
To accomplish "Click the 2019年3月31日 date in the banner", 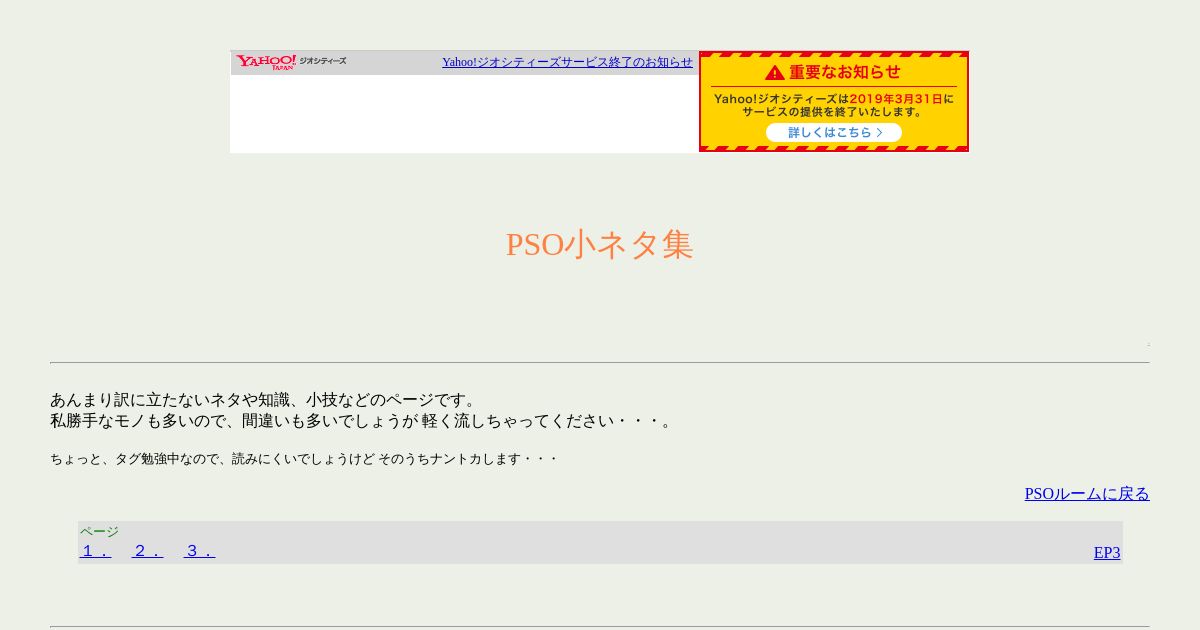I will point(895,99).
